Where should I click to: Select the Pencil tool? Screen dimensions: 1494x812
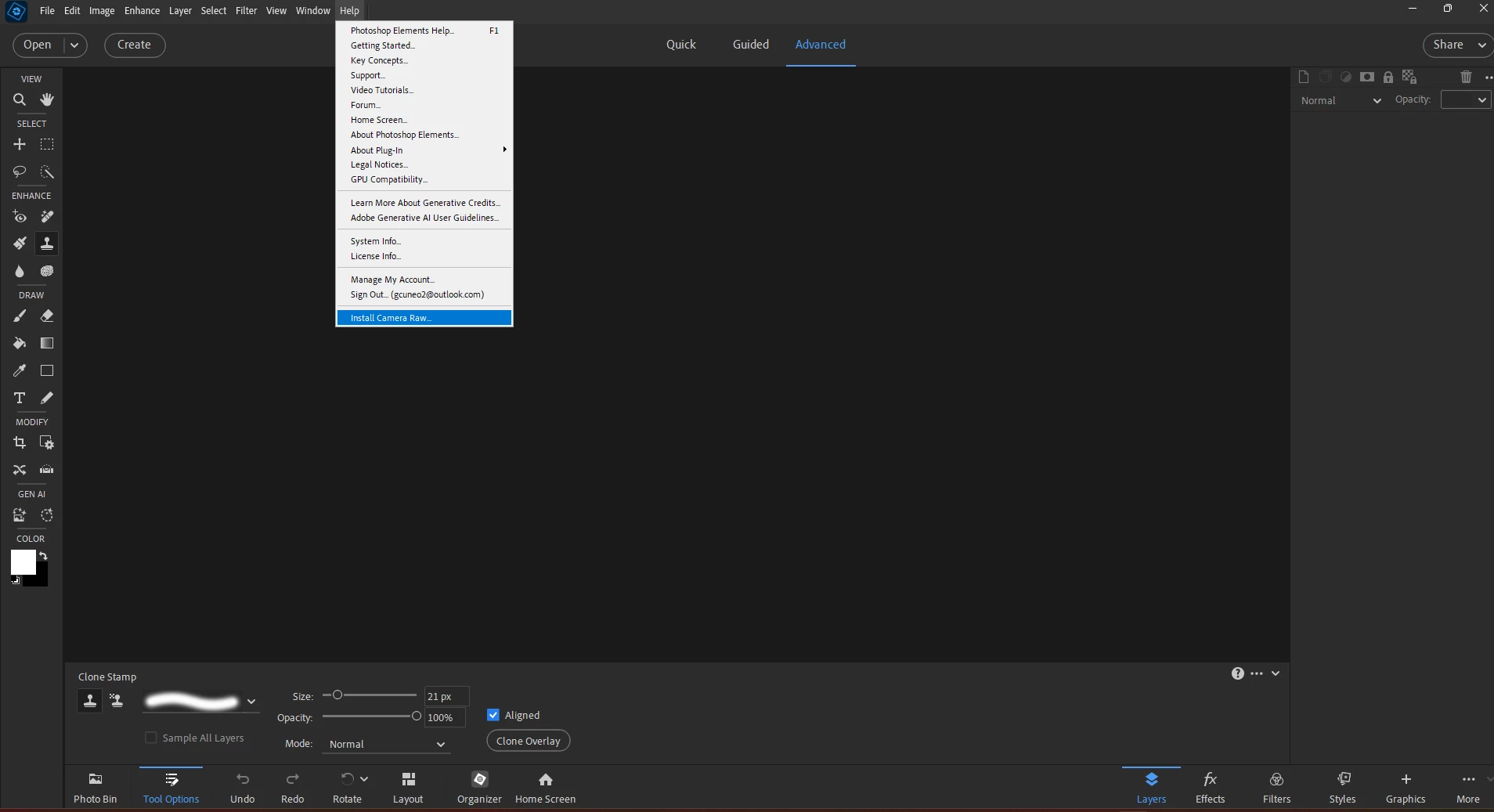[x=47, y=398]
